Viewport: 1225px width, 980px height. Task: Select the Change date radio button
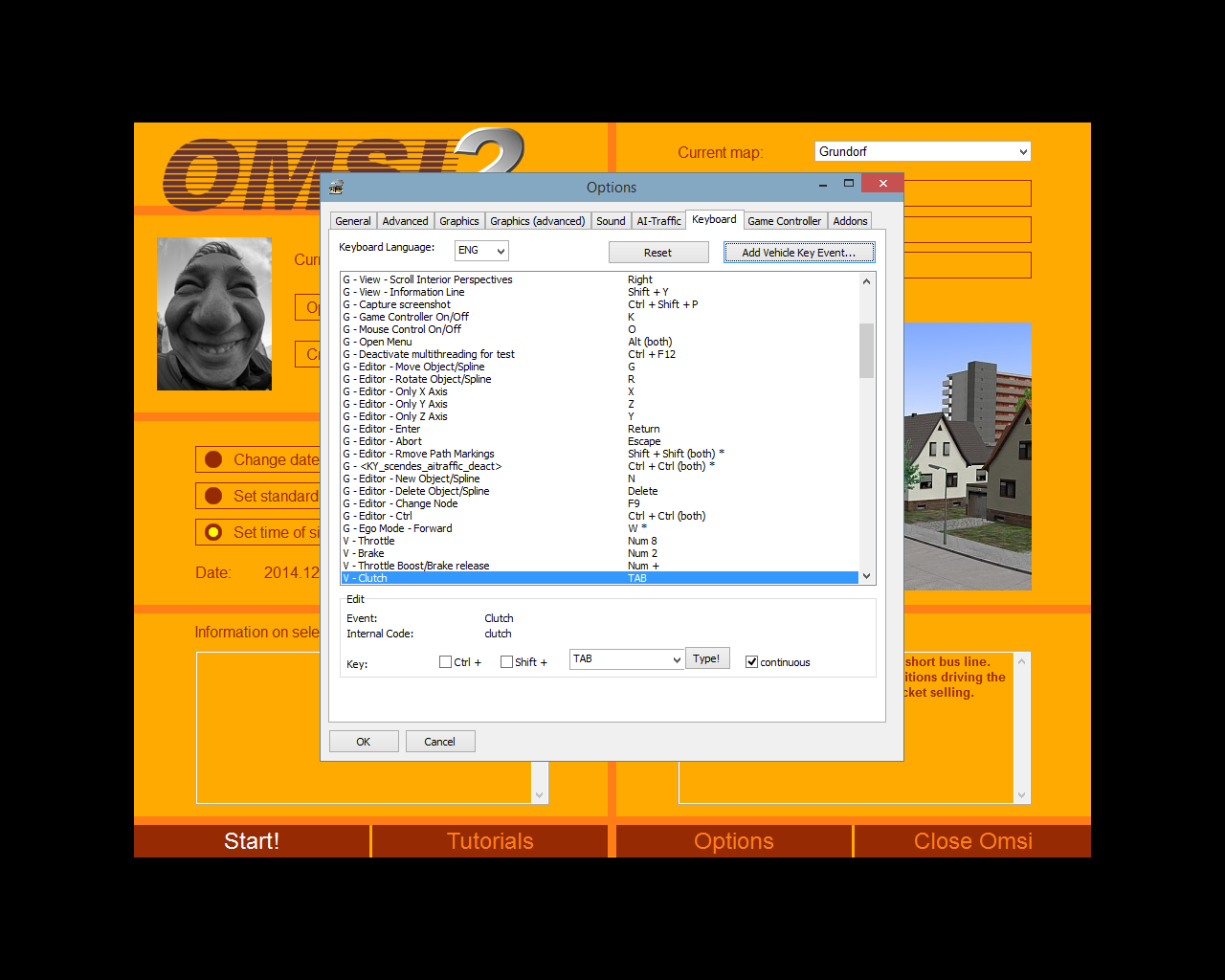coord(213,459)
